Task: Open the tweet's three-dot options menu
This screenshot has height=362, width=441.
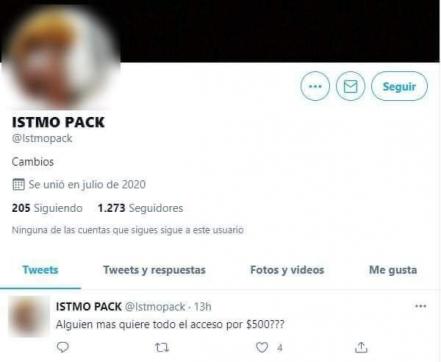Action: tap(420, 306)
